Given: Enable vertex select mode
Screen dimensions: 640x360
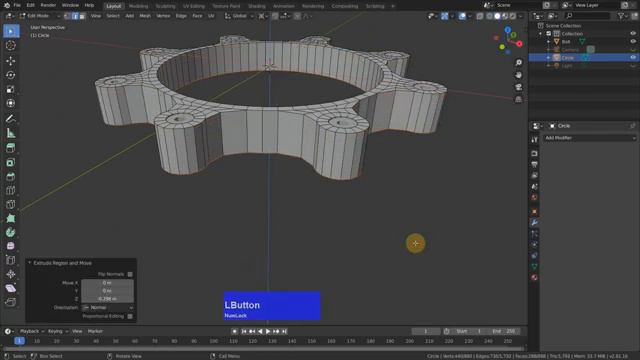Looking at the screenshot, I should (68, 16).
